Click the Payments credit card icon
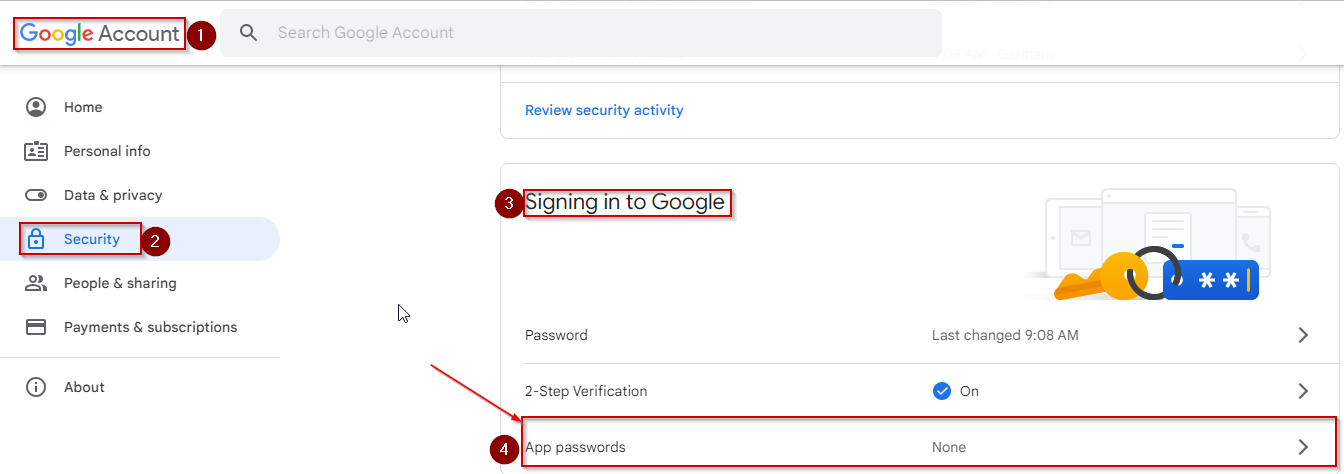 tap(36, 327)
